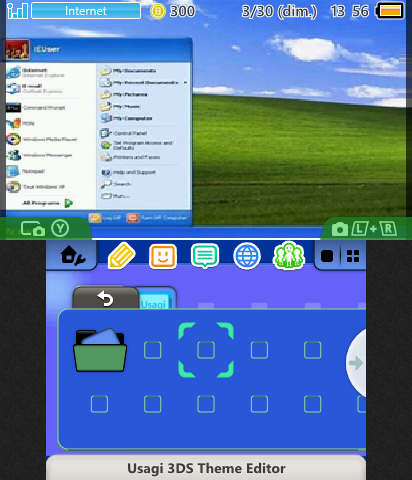
Task: Open Friend List smiley icon
Action: [x=163, y=256]
